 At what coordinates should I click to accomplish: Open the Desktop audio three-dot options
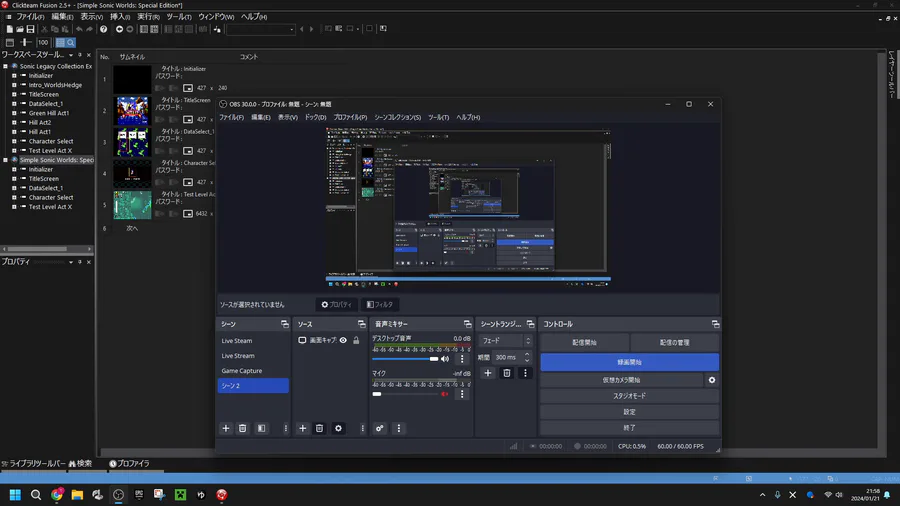[x=462, y=359]
